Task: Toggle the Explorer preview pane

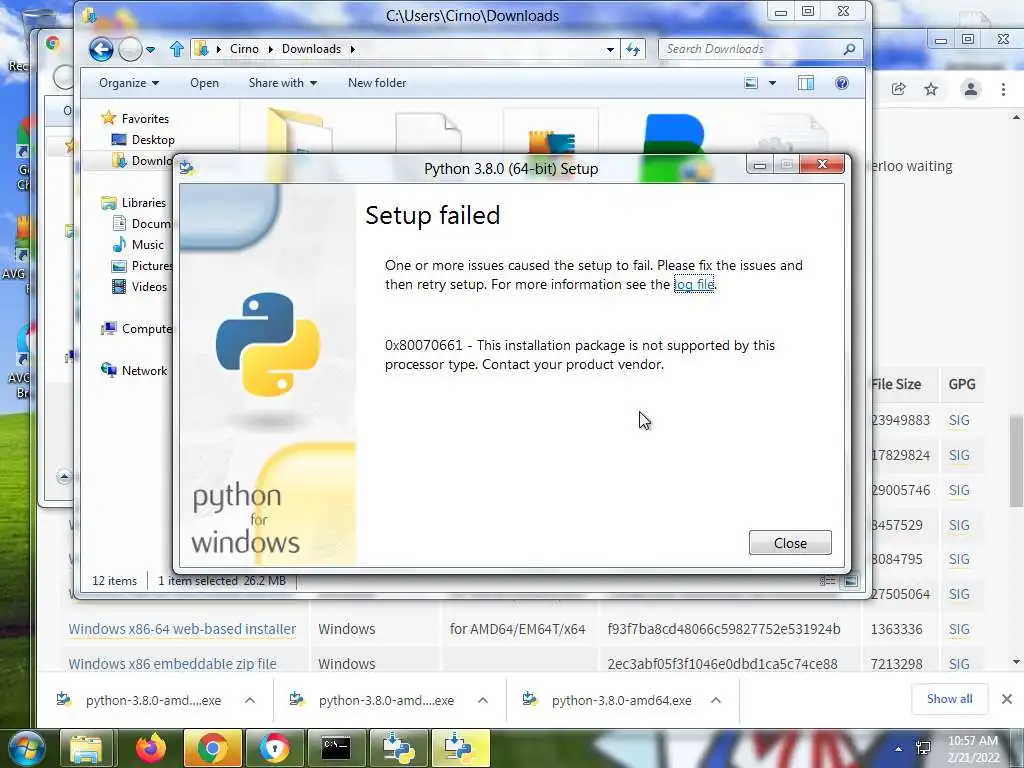Action: click(x=806, y=83)
